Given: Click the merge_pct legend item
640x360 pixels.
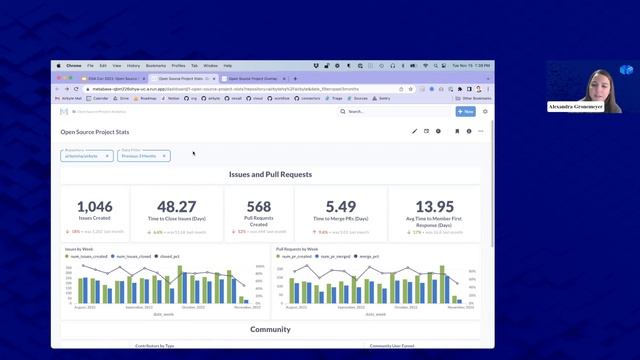Looking at the screenshot, I should point(367,256).
